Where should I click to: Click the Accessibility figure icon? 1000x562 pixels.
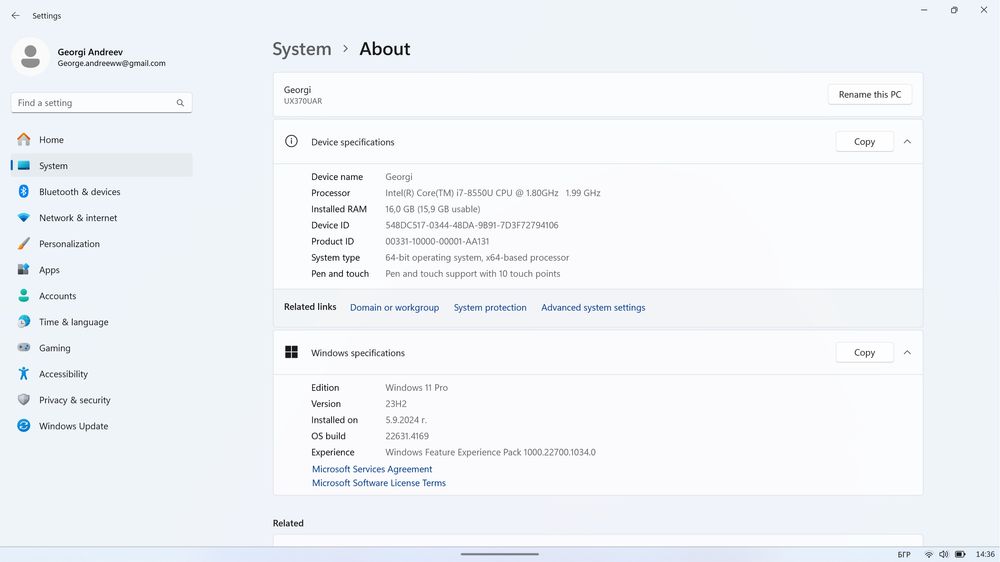(x=24, y=374)
